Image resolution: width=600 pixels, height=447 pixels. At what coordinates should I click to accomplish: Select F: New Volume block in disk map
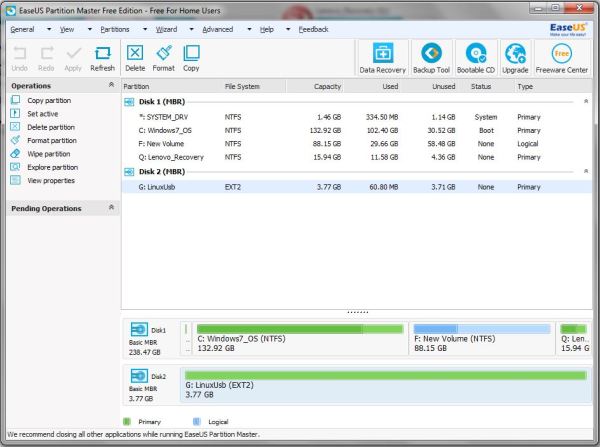481,339
